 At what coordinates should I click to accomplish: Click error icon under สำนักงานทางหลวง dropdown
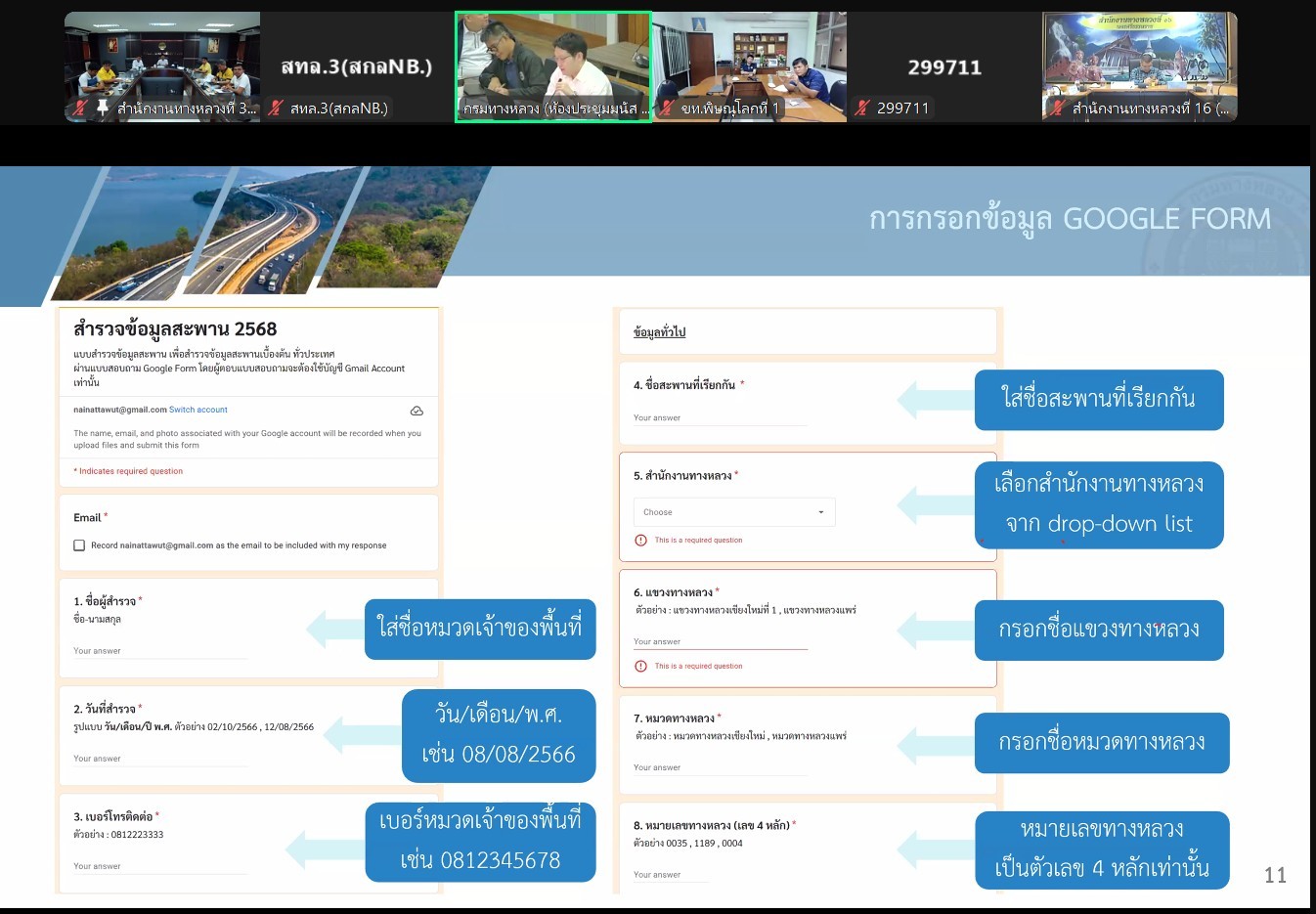(x=641, y=541)
